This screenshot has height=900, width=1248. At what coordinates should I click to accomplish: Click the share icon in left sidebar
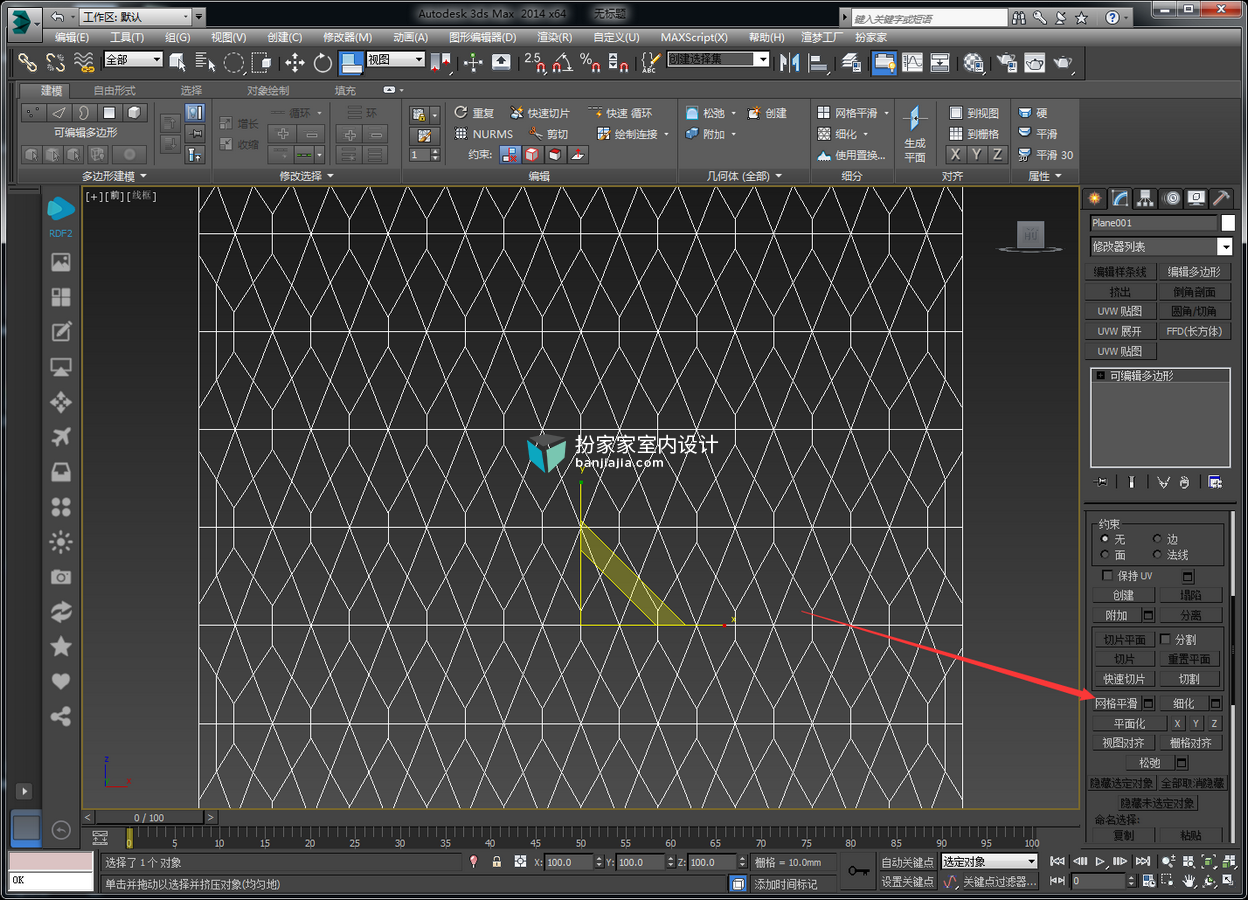click(x=61, y=716)
